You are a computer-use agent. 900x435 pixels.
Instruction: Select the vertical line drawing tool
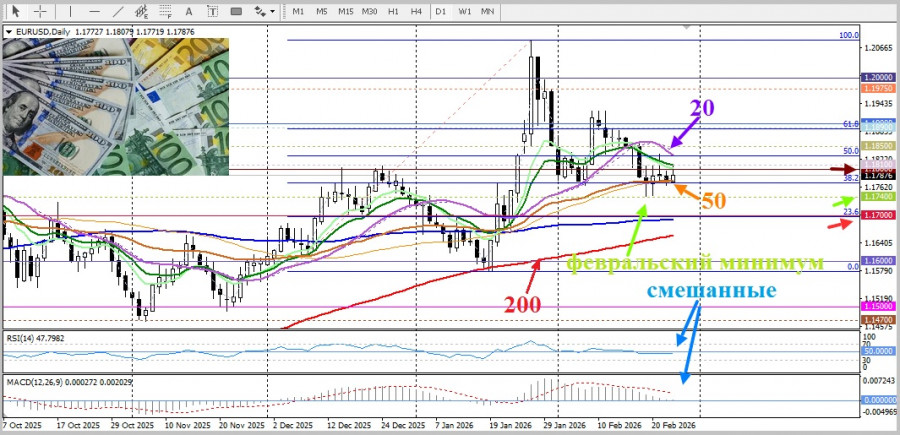71,11
